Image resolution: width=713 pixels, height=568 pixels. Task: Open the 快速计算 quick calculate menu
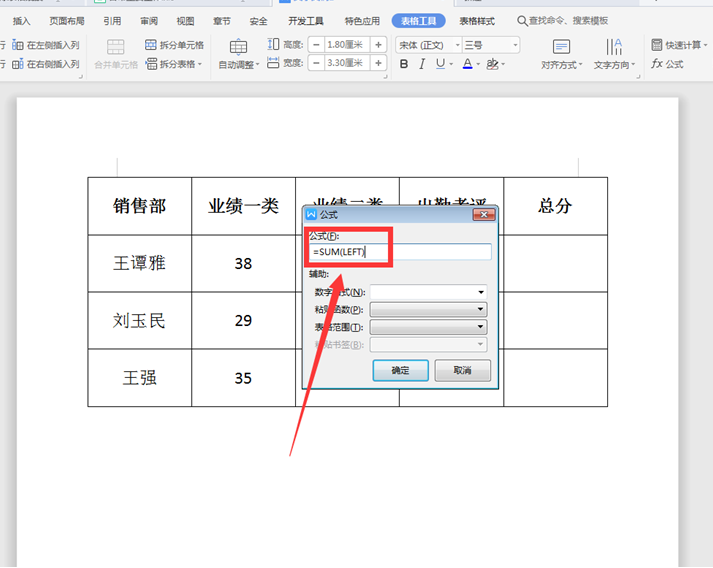679,45
